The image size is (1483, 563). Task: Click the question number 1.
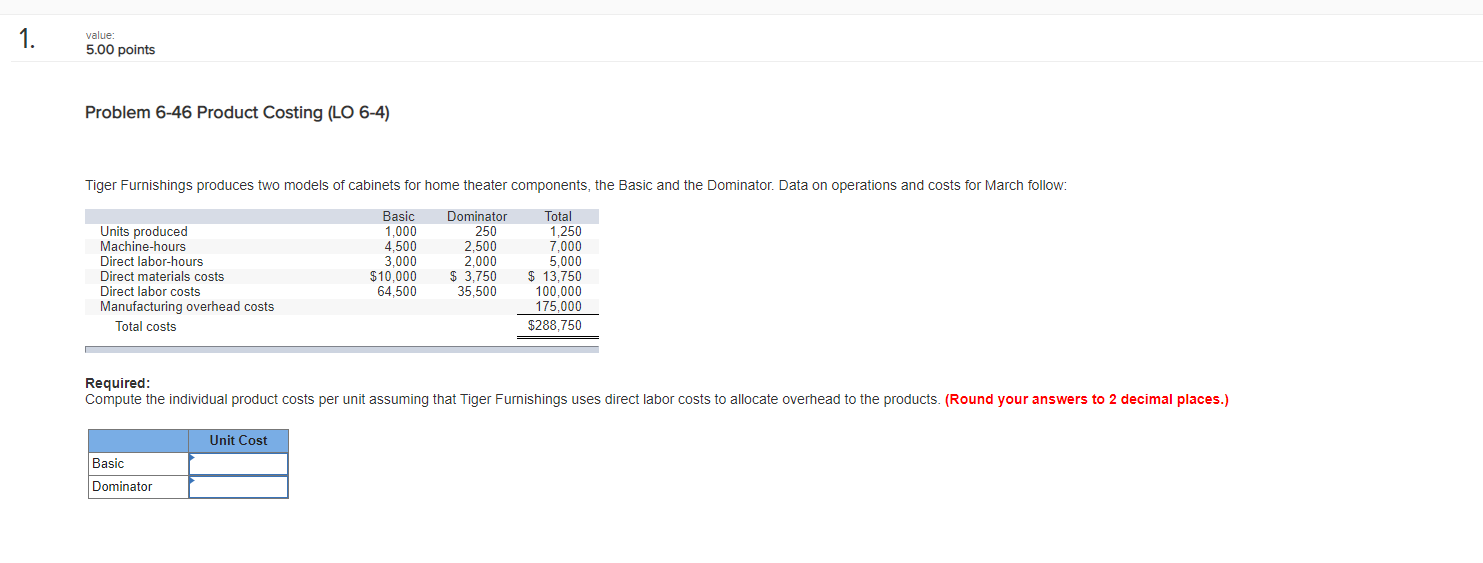pos(26,40)
